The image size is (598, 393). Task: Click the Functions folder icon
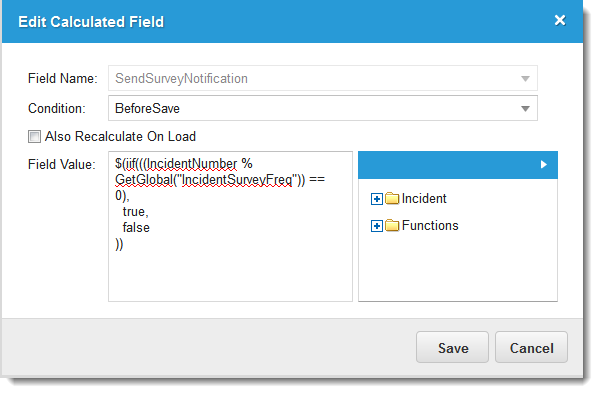392,225
